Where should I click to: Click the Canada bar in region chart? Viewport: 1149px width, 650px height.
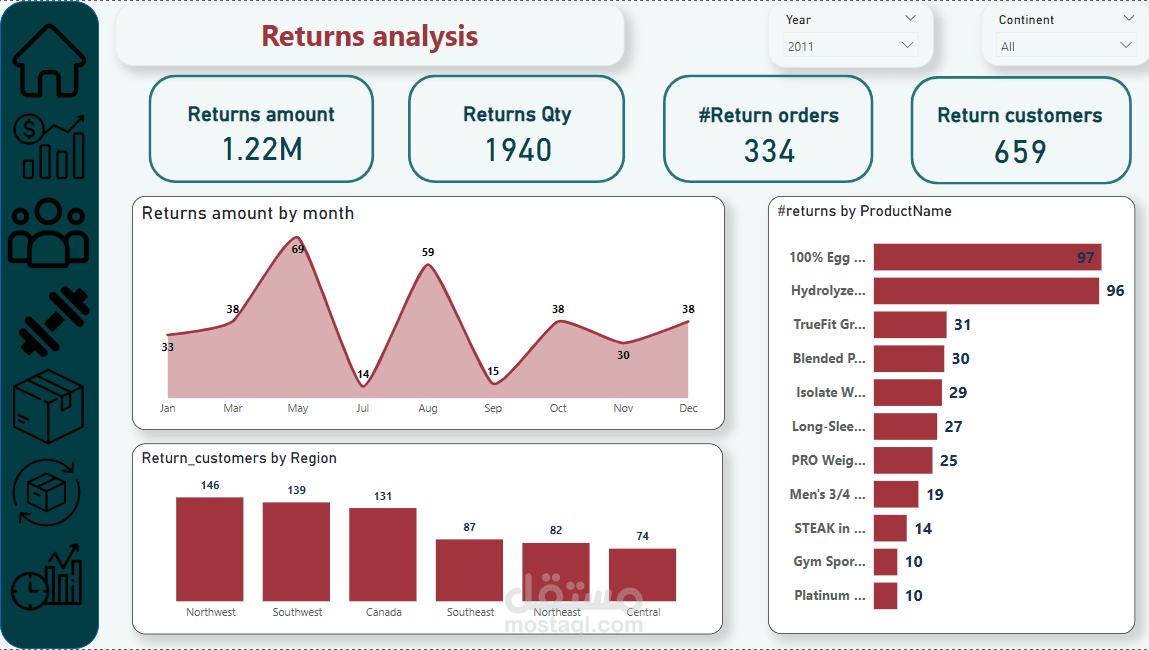coord(383,555)
